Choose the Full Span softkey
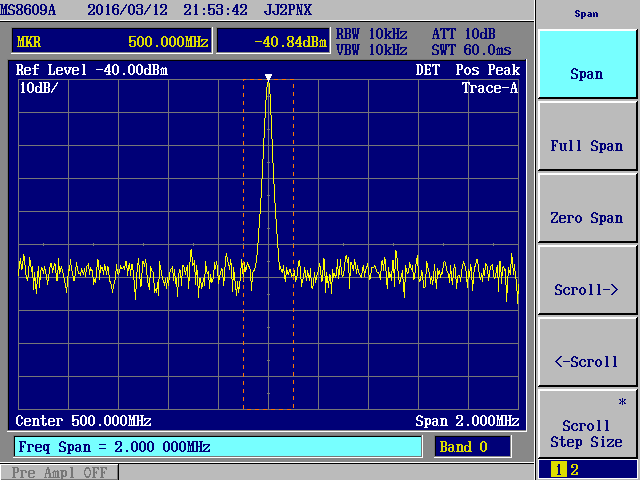Image resolution: width=640 pixels, height=480 pixels. tap(587, 136)
